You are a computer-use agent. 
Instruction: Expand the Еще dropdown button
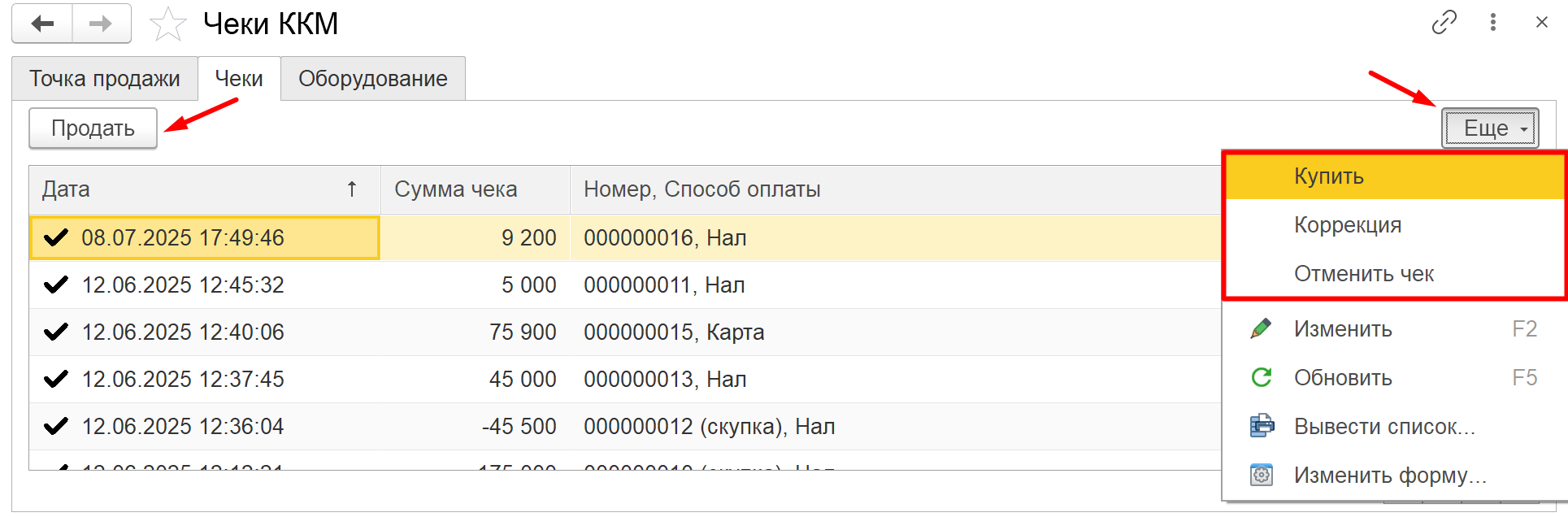pyautogui.click(x=1490, y=128)
